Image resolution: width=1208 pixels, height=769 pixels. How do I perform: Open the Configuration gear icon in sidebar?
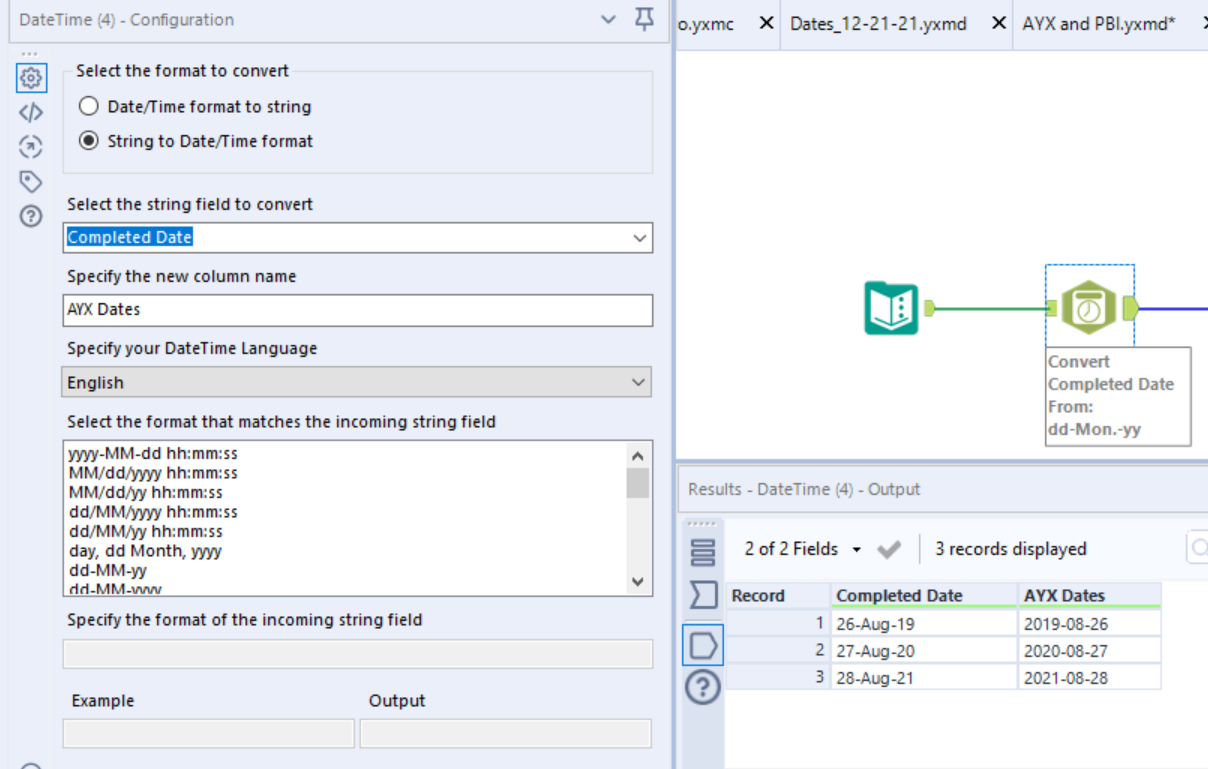click(x=31, y=78)
